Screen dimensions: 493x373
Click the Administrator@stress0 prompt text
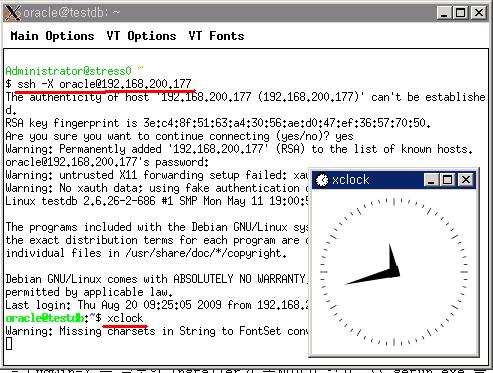tap(68, 71)
